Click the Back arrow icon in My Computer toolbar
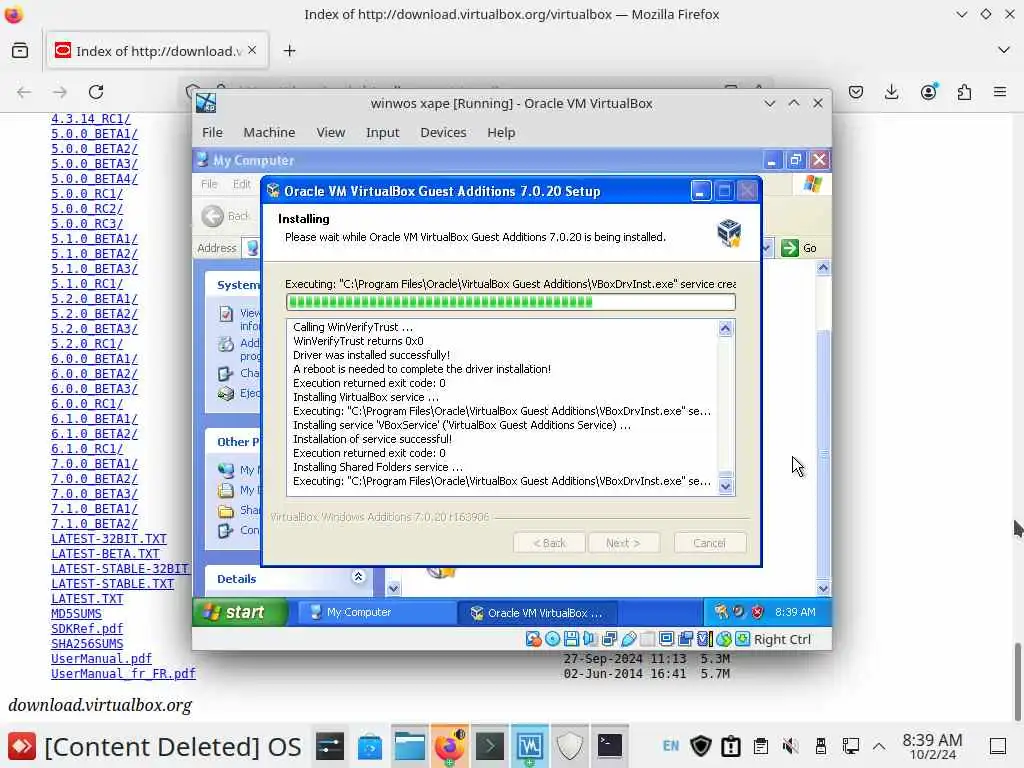The width and height of the screenshot is (1024, 768). tap(212, 216)
